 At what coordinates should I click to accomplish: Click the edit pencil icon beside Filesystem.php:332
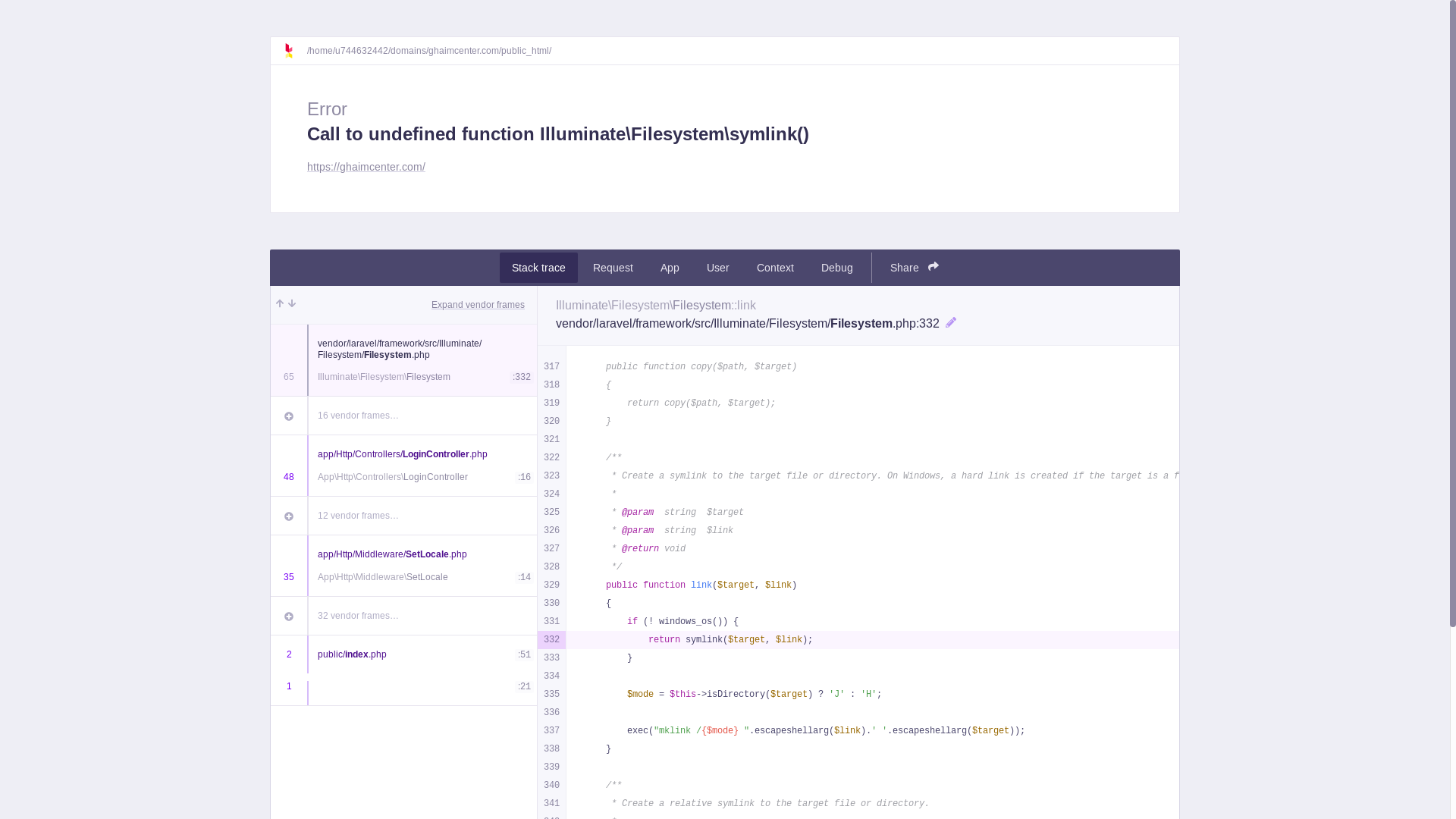pos(951,323)
